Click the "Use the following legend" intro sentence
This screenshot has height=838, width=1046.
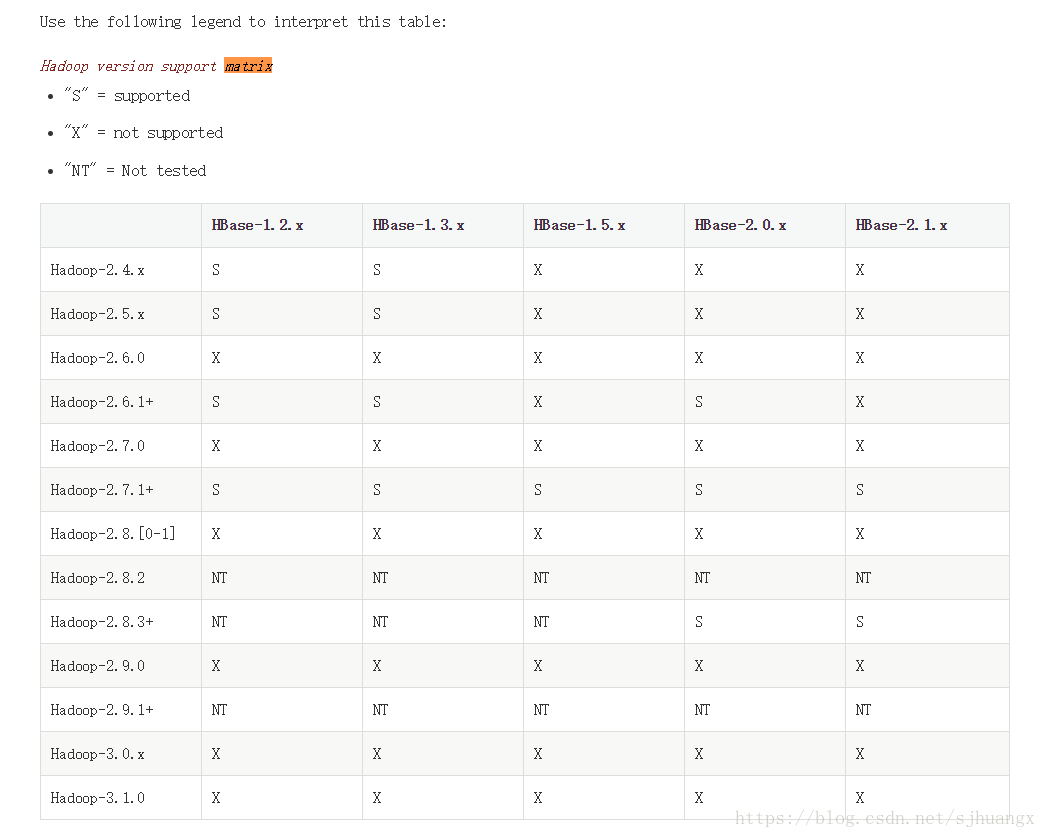click(243, 22)
